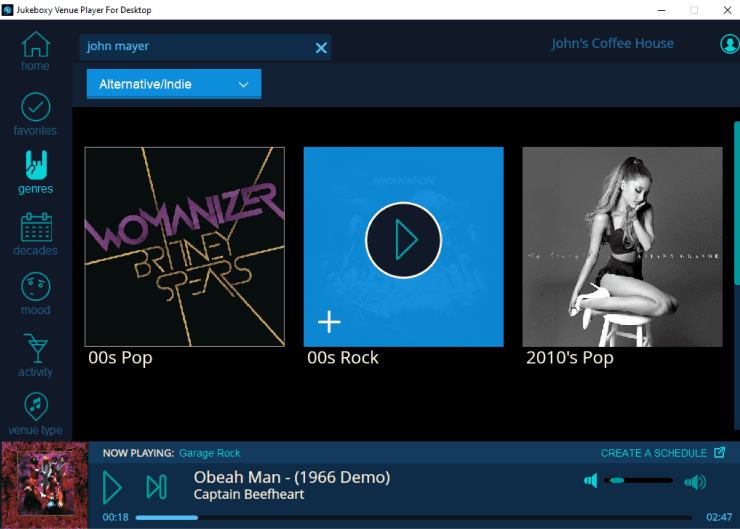Click the 00s Pop label

[120, 358]
